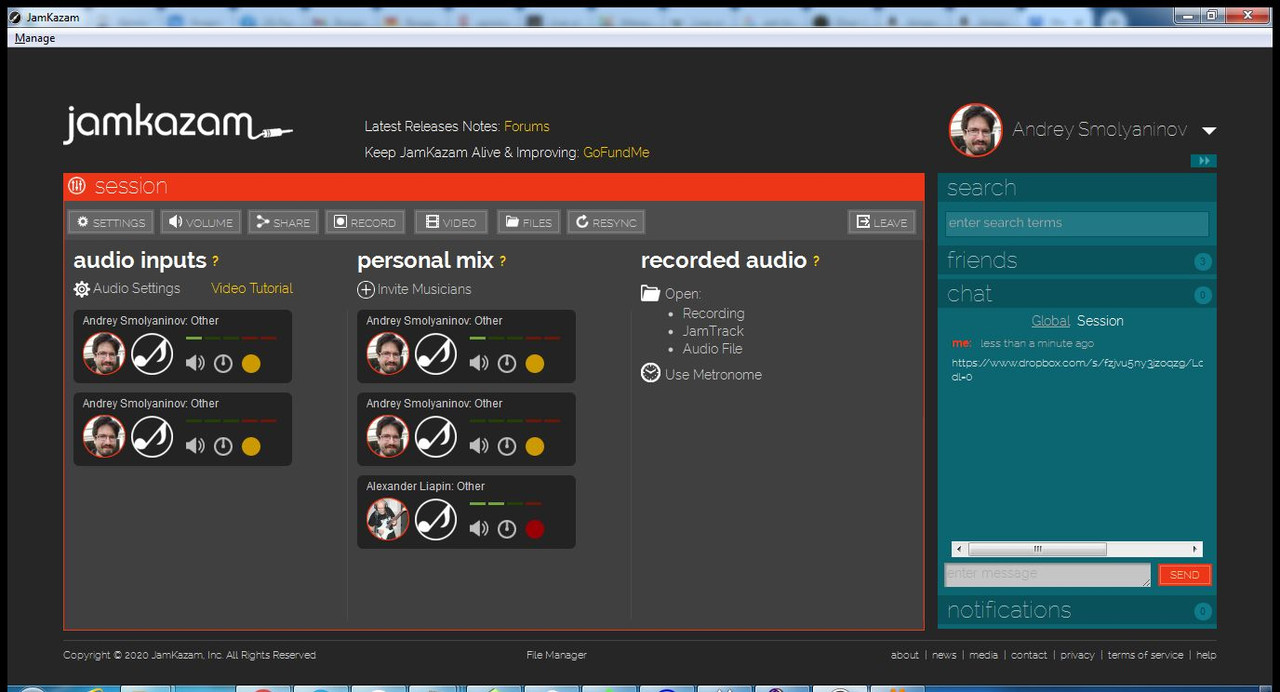This screenshot has height=692, width=1280.
Task: Mute Alexander Liapin's track speaker icon
Action: (479, 529)
